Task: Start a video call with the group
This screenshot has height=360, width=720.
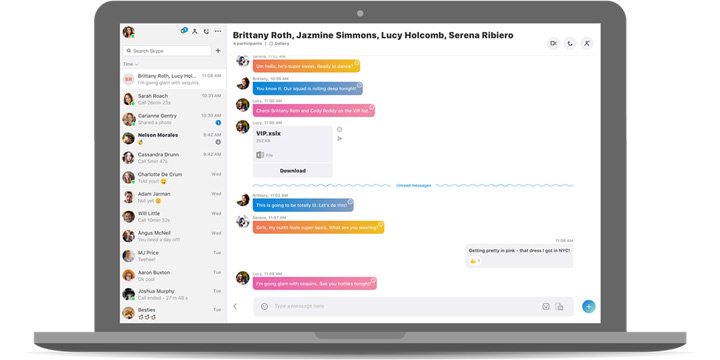Action: 553,43
